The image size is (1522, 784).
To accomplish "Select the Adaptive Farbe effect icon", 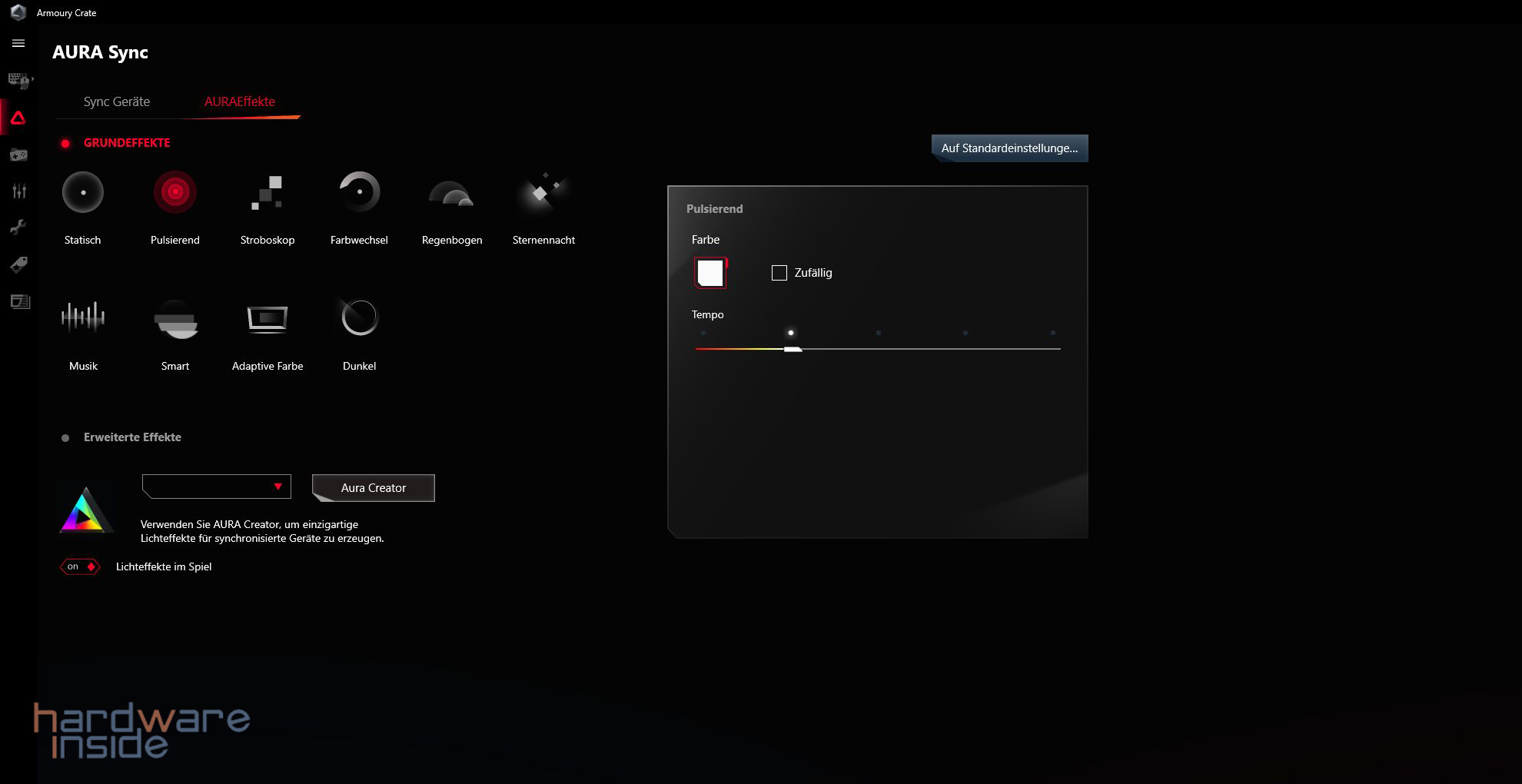I will pyautogui.click(x=267, y=317).
